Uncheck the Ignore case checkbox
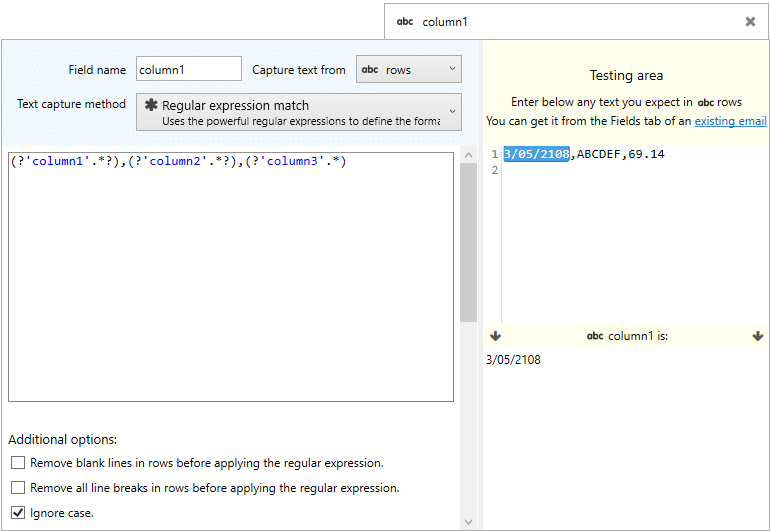This screenshot has width=770, height=531. point(18,513)
